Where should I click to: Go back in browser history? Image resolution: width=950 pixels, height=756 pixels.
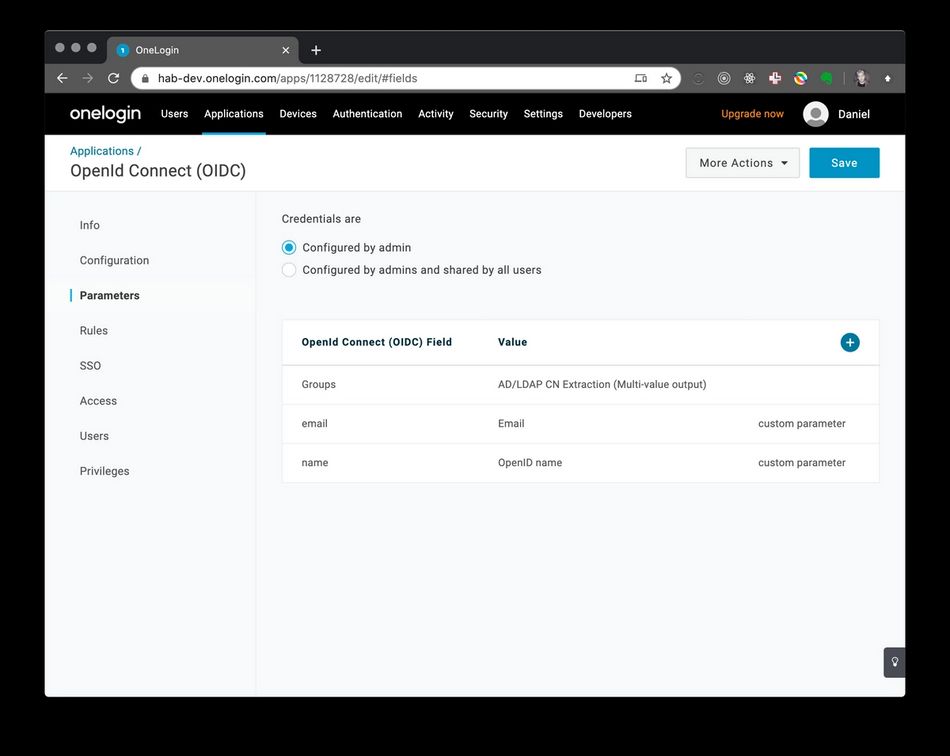(x=62, y=78)
